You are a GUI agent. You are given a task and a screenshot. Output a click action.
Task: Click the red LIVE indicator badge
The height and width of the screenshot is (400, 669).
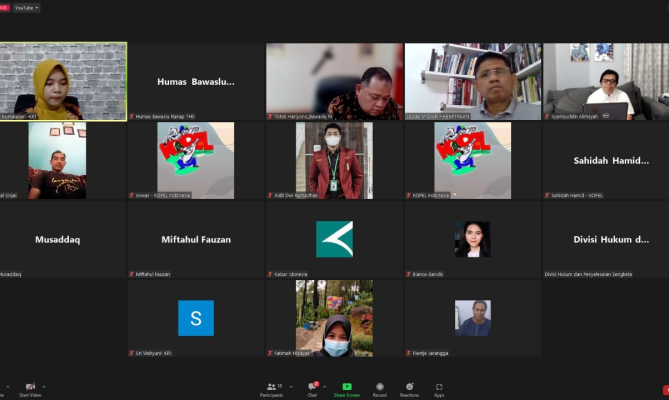point(3,7)
